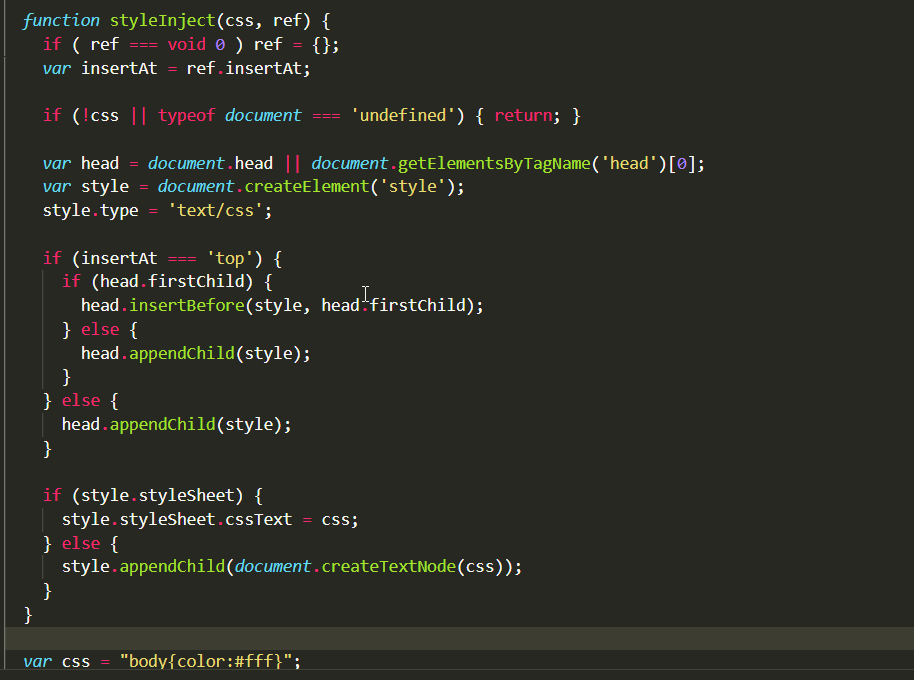The image size is (914, 680).
Task: Click the 'typeof' keyword
Action: pos(187,116)
